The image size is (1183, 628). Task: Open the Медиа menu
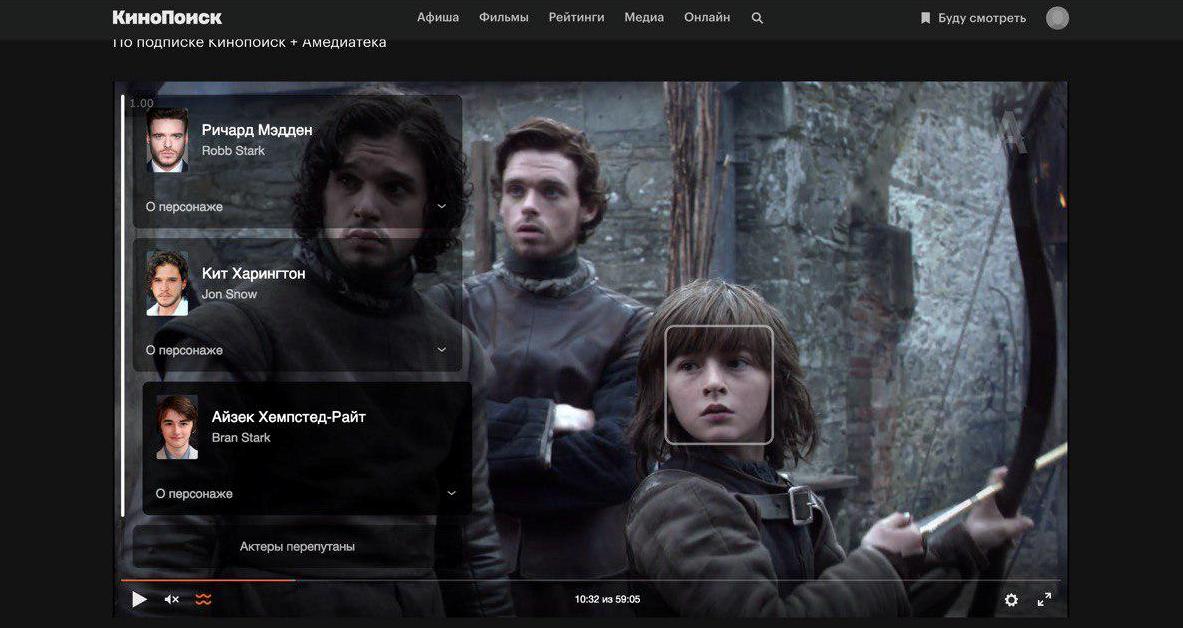pos(644,17)
